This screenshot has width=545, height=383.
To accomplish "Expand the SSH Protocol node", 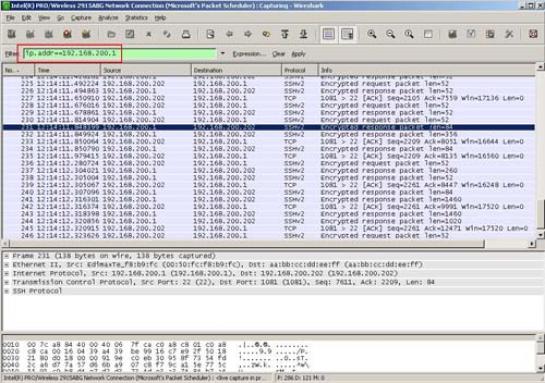I will pyautogui.click(x=7, y=291).
